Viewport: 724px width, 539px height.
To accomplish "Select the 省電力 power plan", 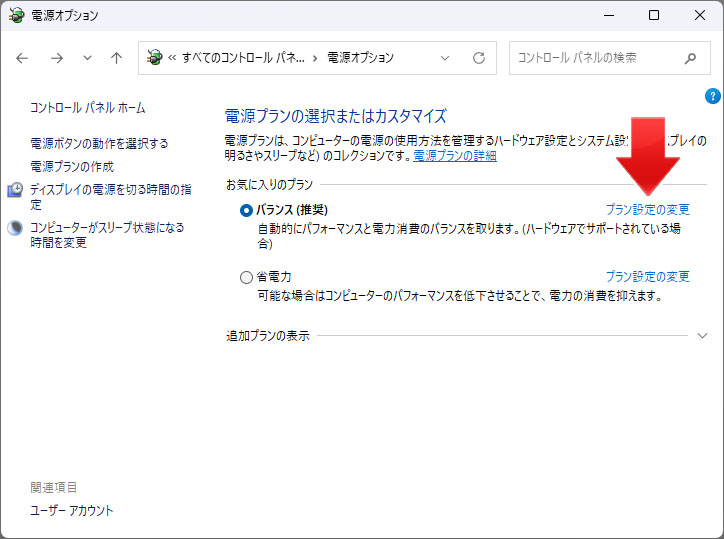I will click(x=247, y=277).
